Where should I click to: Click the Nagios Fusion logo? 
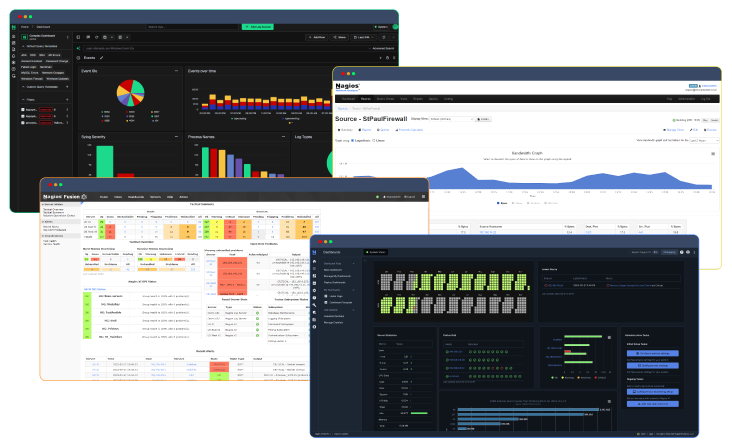pyautogui.click(x=65, y=197)
